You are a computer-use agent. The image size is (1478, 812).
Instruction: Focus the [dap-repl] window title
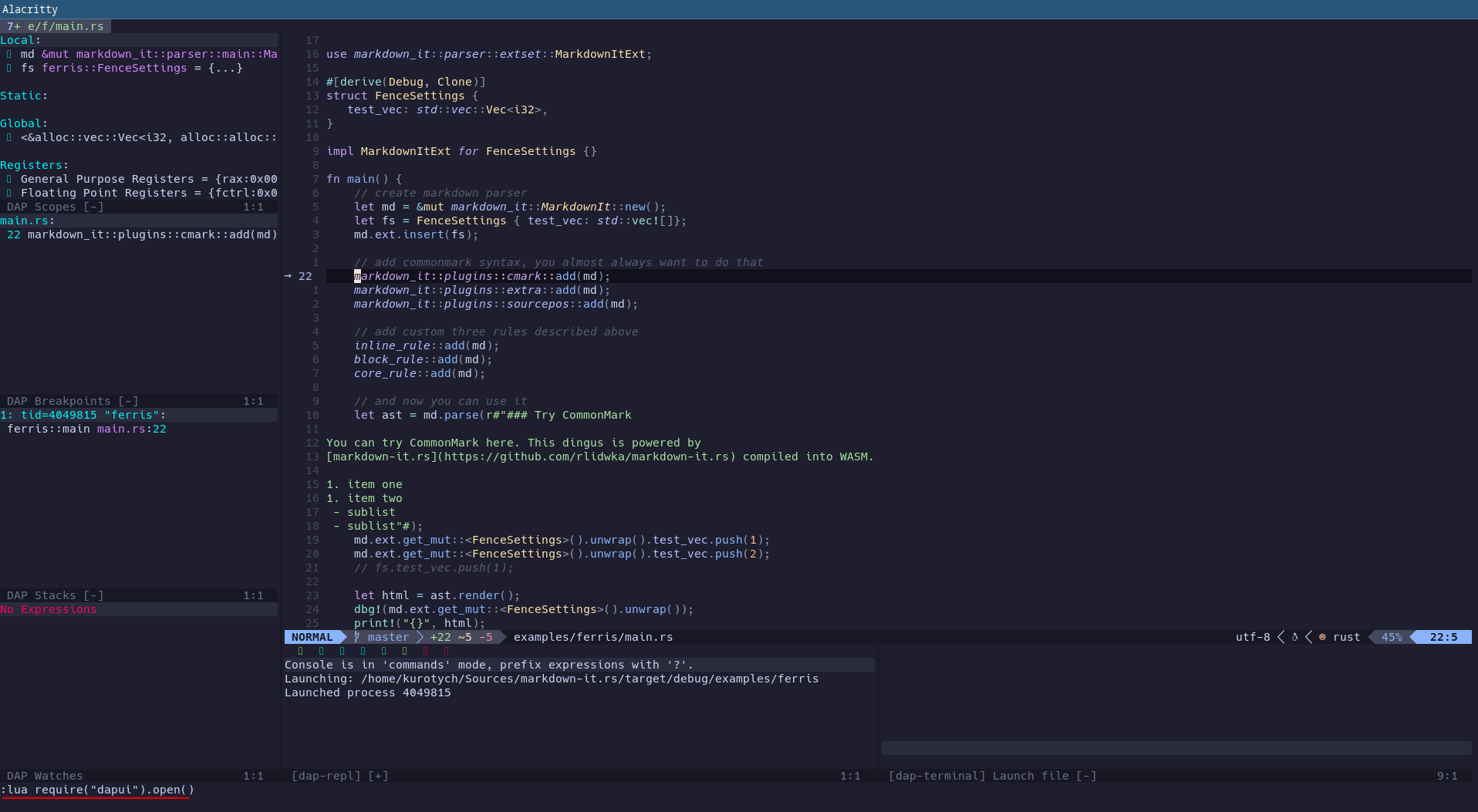pos(340,776)
